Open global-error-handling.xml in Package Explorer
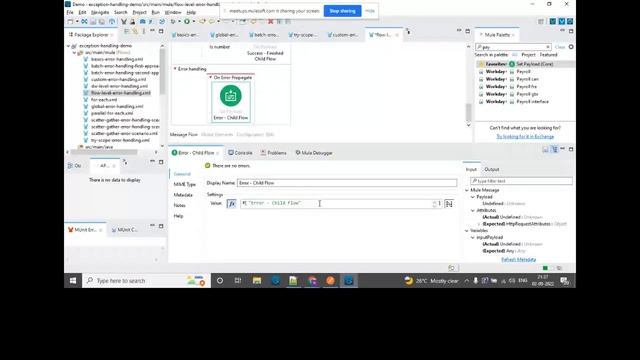The height and width of the screenshot is (360, 640). [x=117, y=107]
